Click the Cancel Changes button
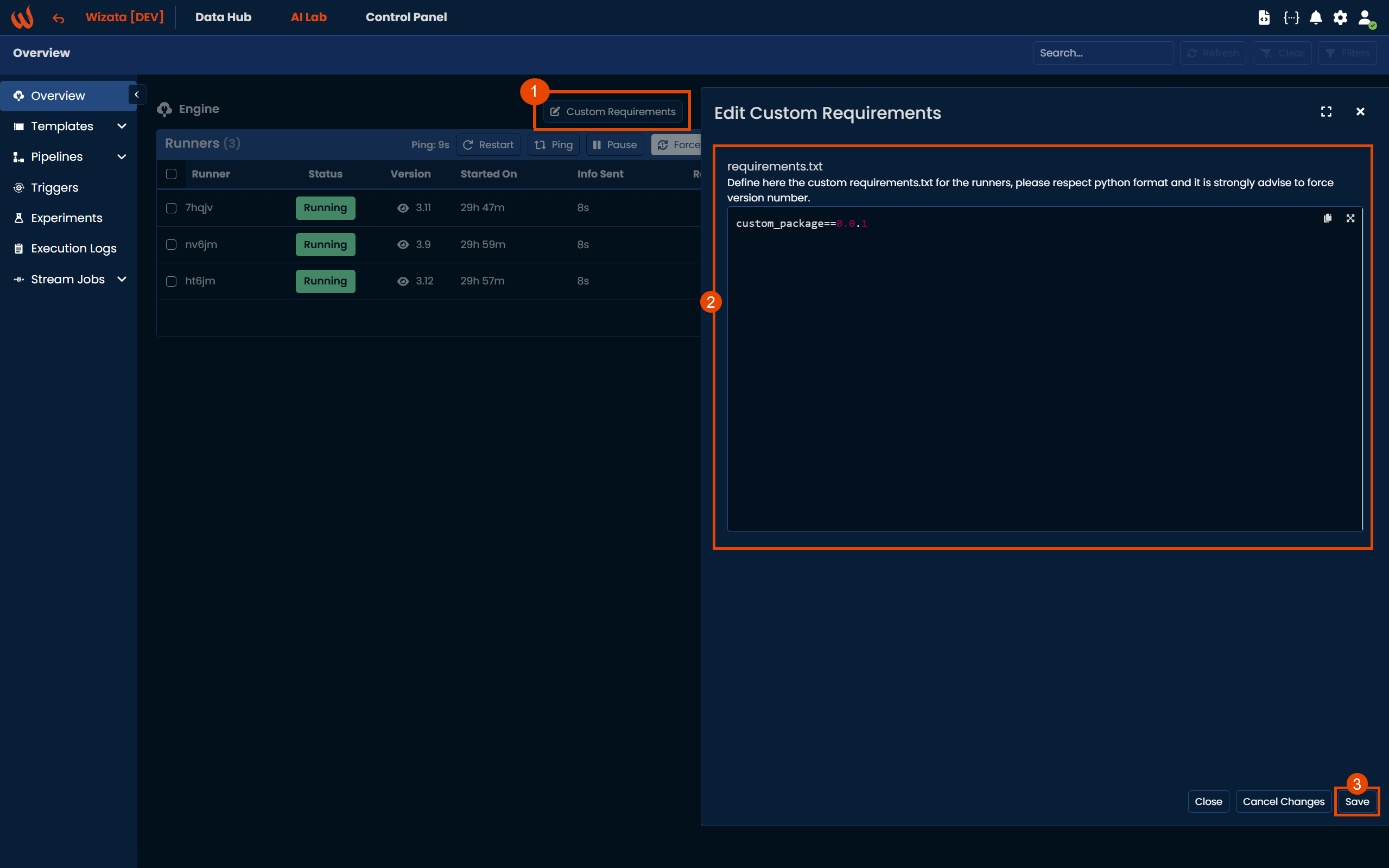 (x=1283, y=801)
